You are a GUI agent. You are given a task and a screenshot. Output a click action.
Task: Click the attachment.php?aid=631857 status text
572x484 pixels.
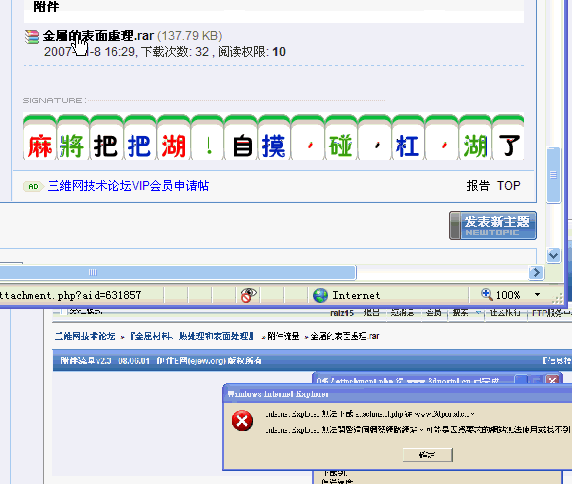point(70,295)
